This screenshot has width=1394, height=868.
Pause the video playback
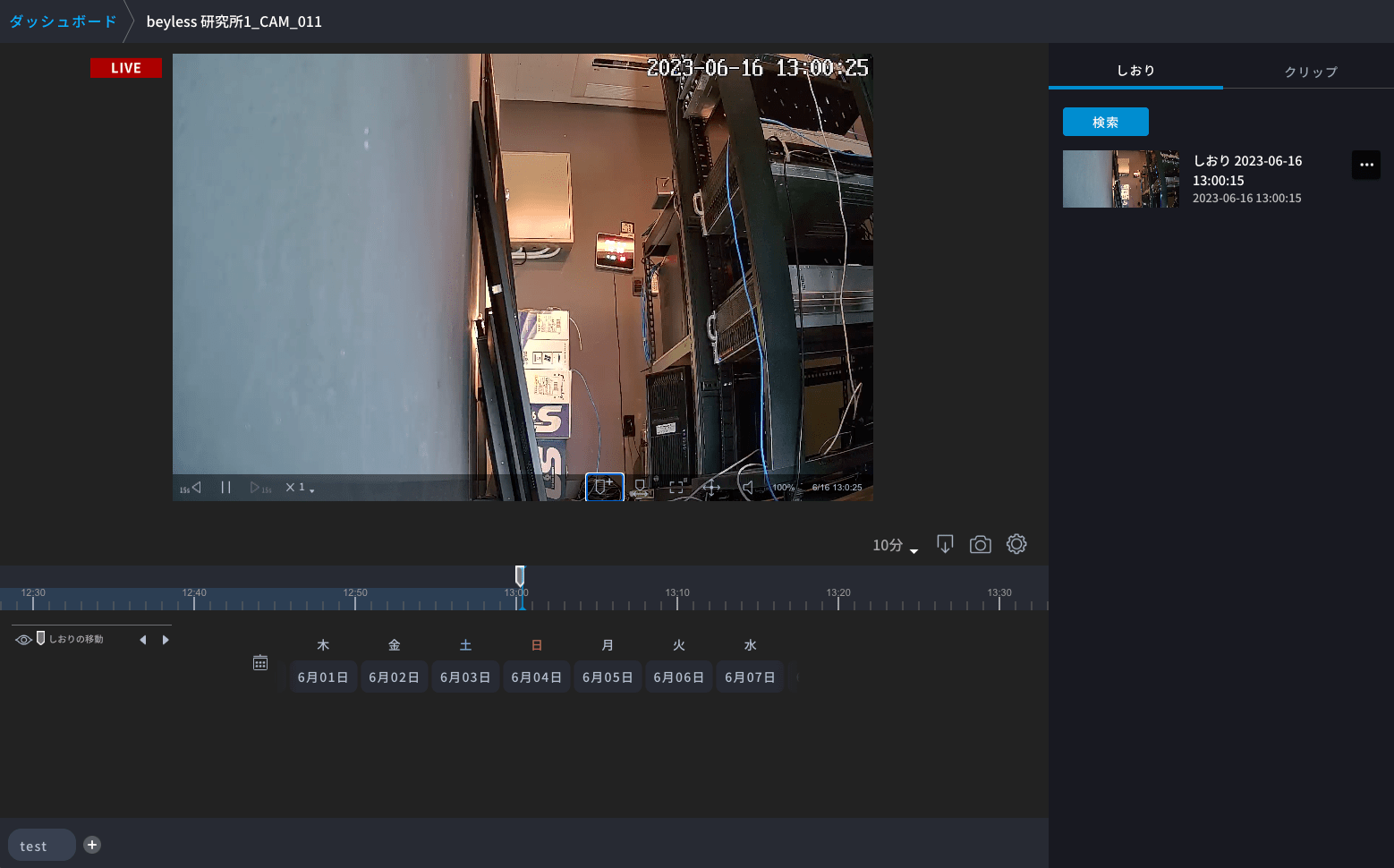pos(225,487)
